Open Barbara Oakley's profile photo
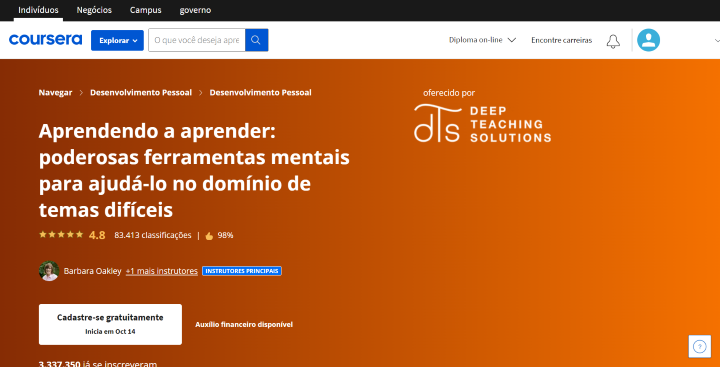Viewport: 720px width, 367px height. tap(49, 271)
